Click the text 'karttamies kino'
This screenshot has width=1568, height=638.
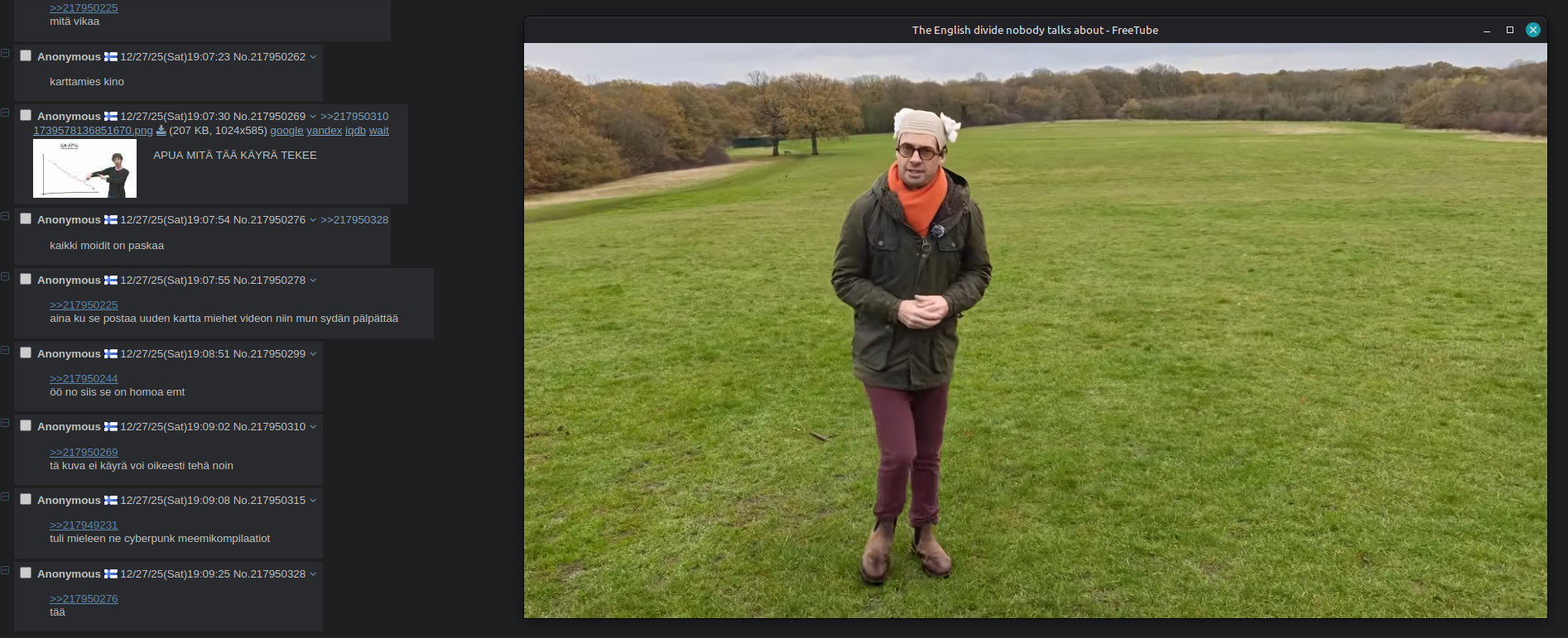[x=87, y=82]
